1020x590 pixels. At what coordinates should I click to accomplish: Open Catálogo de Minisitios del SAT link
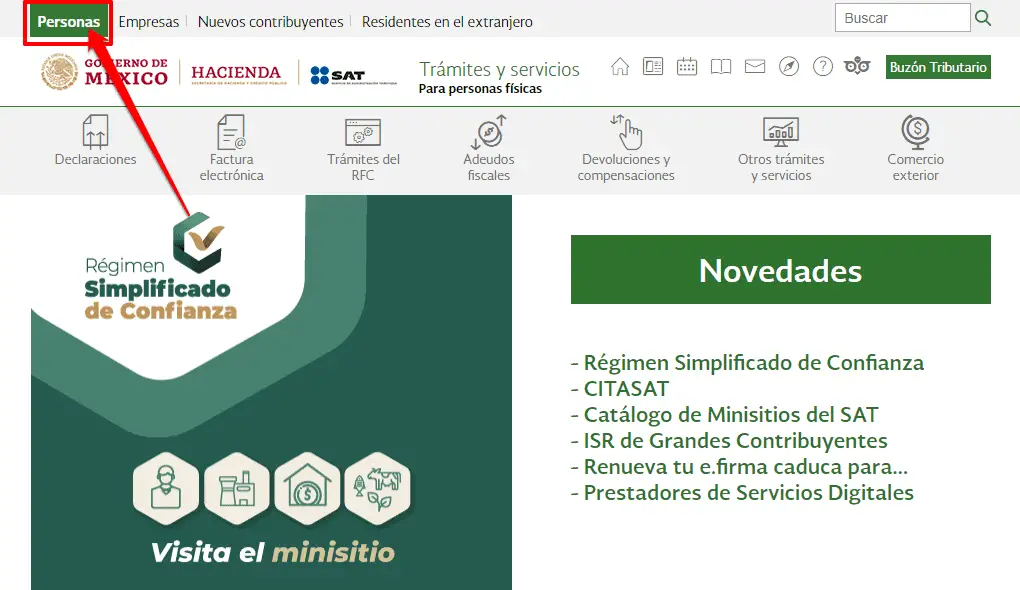(x=731, y=414)
